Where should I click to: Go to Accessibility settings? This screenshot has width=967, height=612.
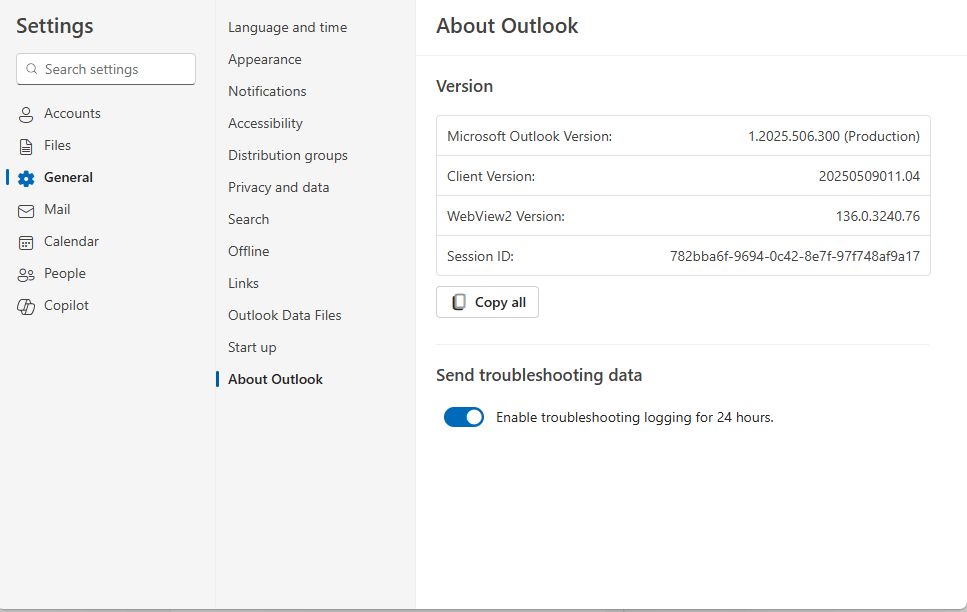coord(265,123)
